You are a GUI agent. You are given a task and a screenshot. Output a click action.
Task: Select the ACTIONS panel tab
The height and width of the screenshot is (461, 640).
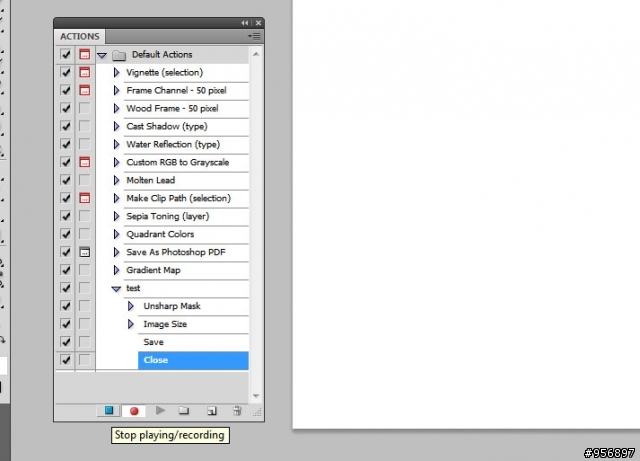coord(80,36)
